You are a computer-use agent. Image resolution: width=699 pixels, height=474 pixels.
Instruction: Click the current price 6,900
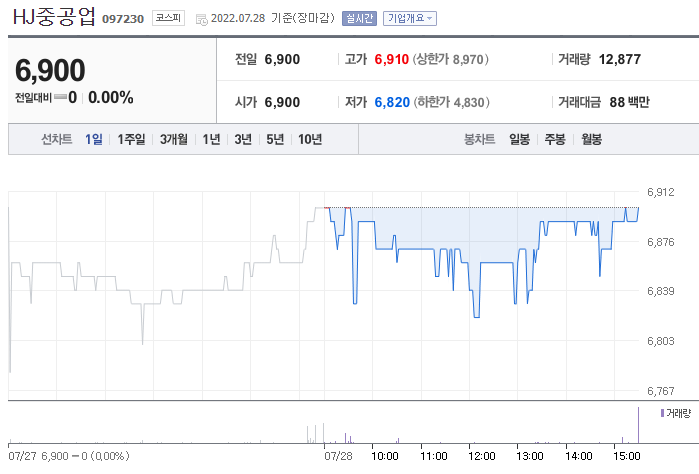(50, 70)
